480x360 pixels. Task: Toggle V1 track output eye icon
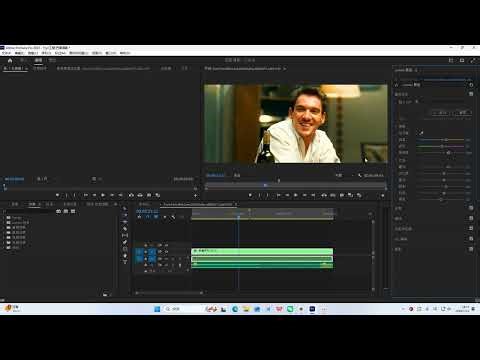166,252
